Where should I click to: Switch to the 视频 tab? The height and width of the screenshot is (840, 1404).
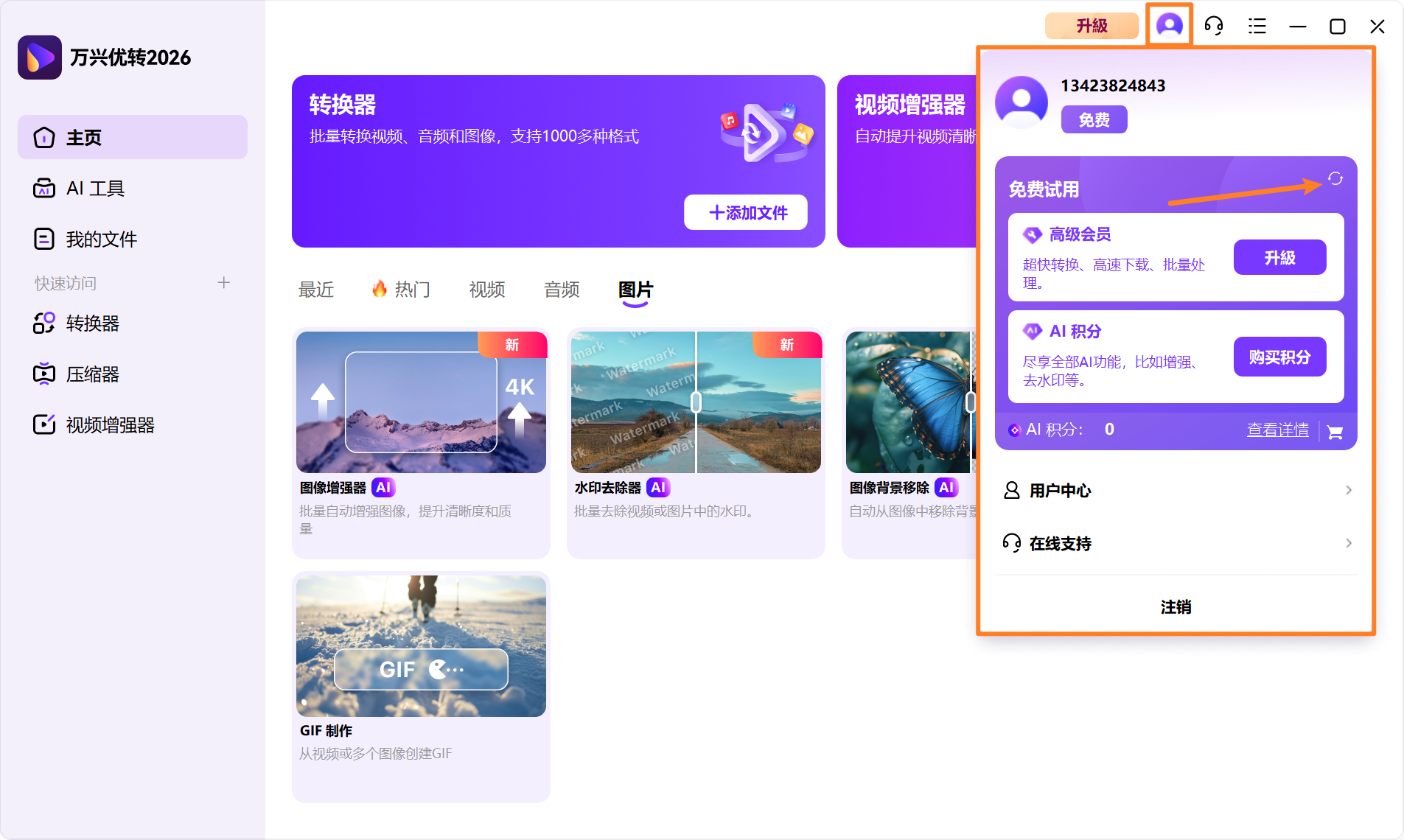coord(485,290)
